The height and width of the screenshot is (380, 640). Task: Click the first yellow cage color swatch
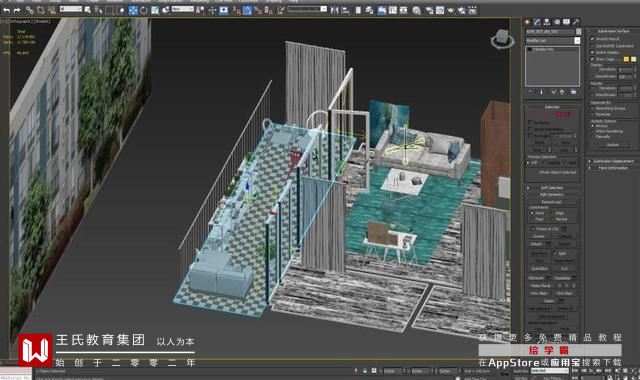pyautogui.click(x=627, y=59)
